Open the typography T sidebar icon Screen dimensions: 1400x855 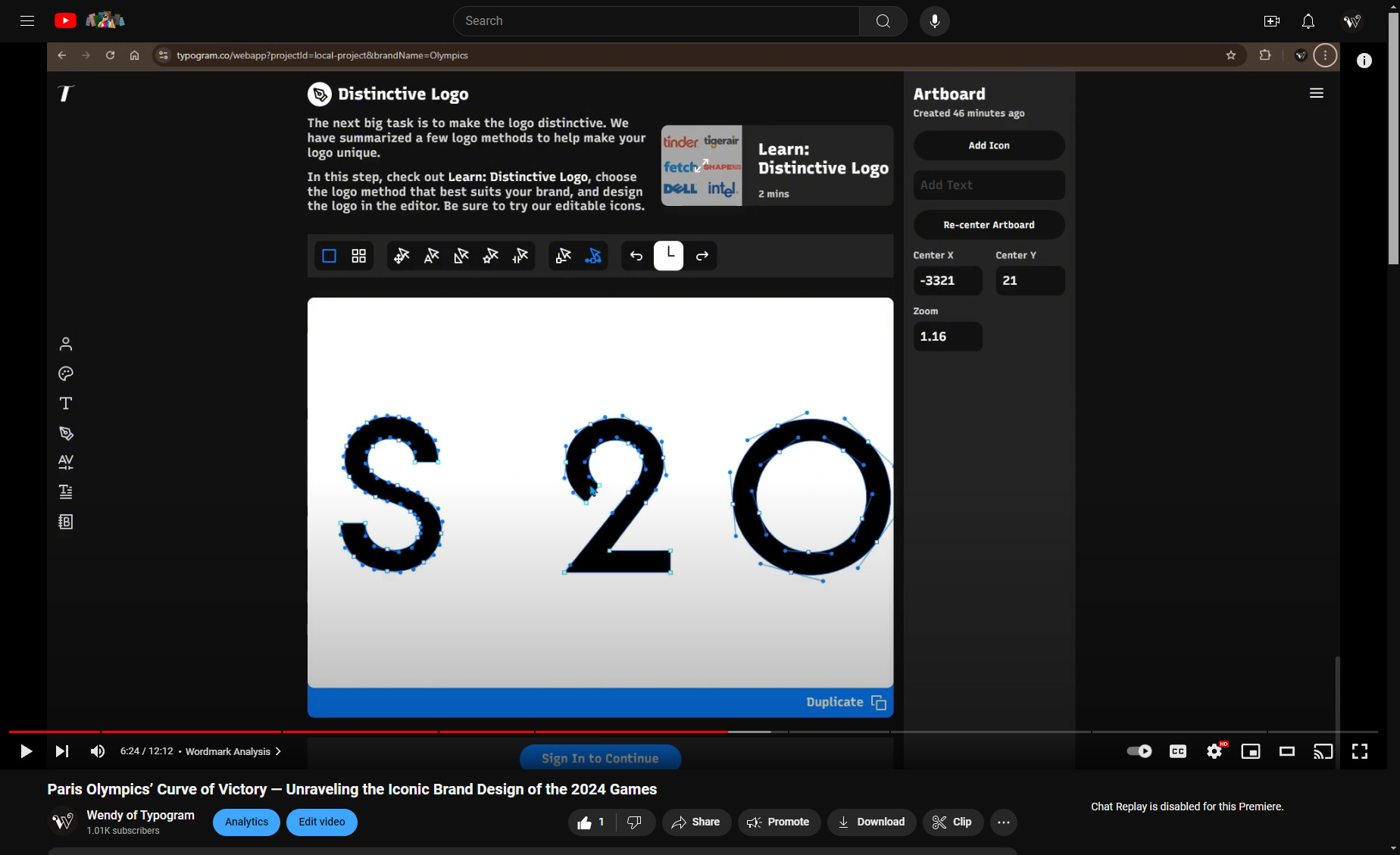(x=66, y=403)
